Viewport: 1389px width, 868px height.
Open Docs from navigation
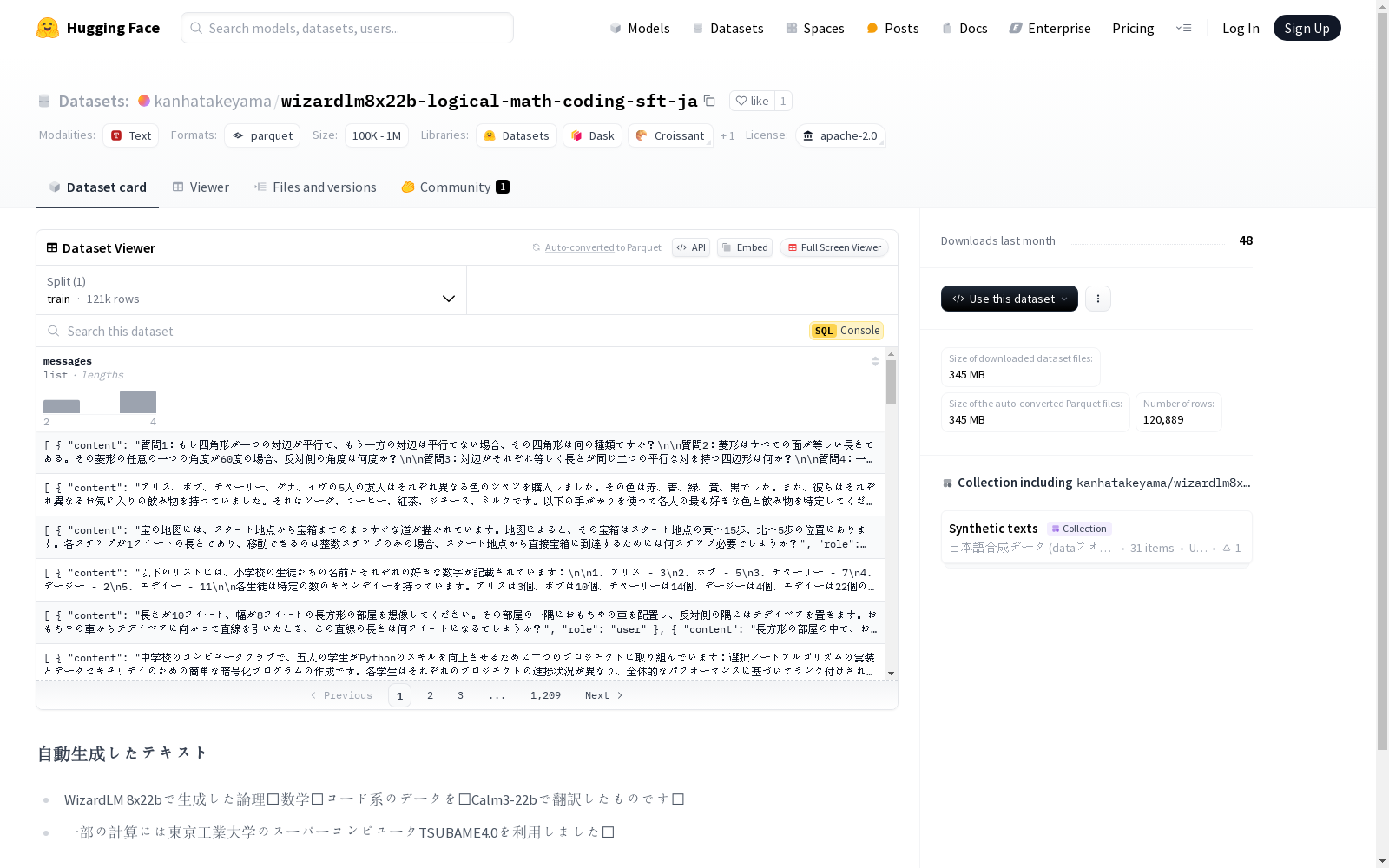click(x=964, y=28)
